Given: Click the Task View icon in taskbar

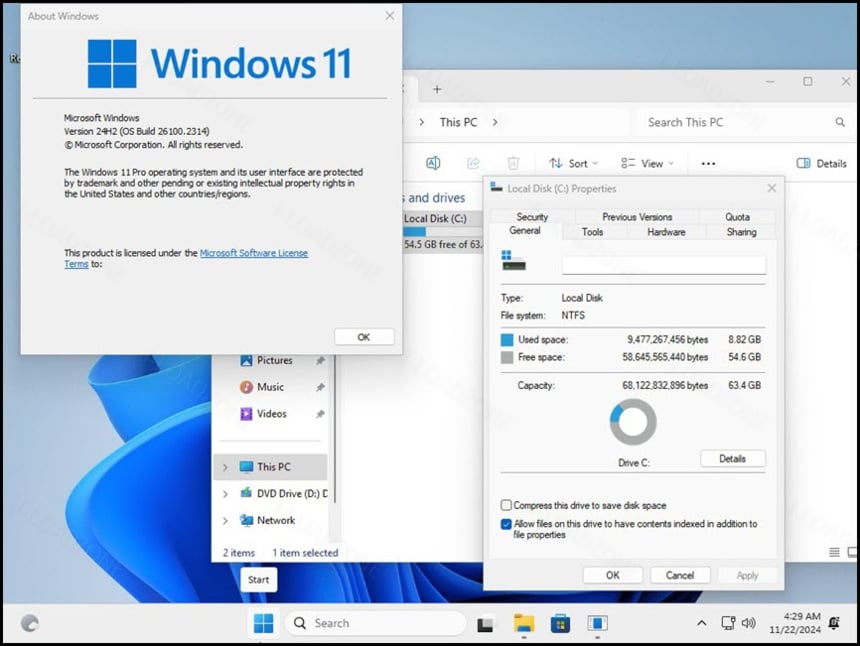Looking at the screenshot, I should coord(485,623).
